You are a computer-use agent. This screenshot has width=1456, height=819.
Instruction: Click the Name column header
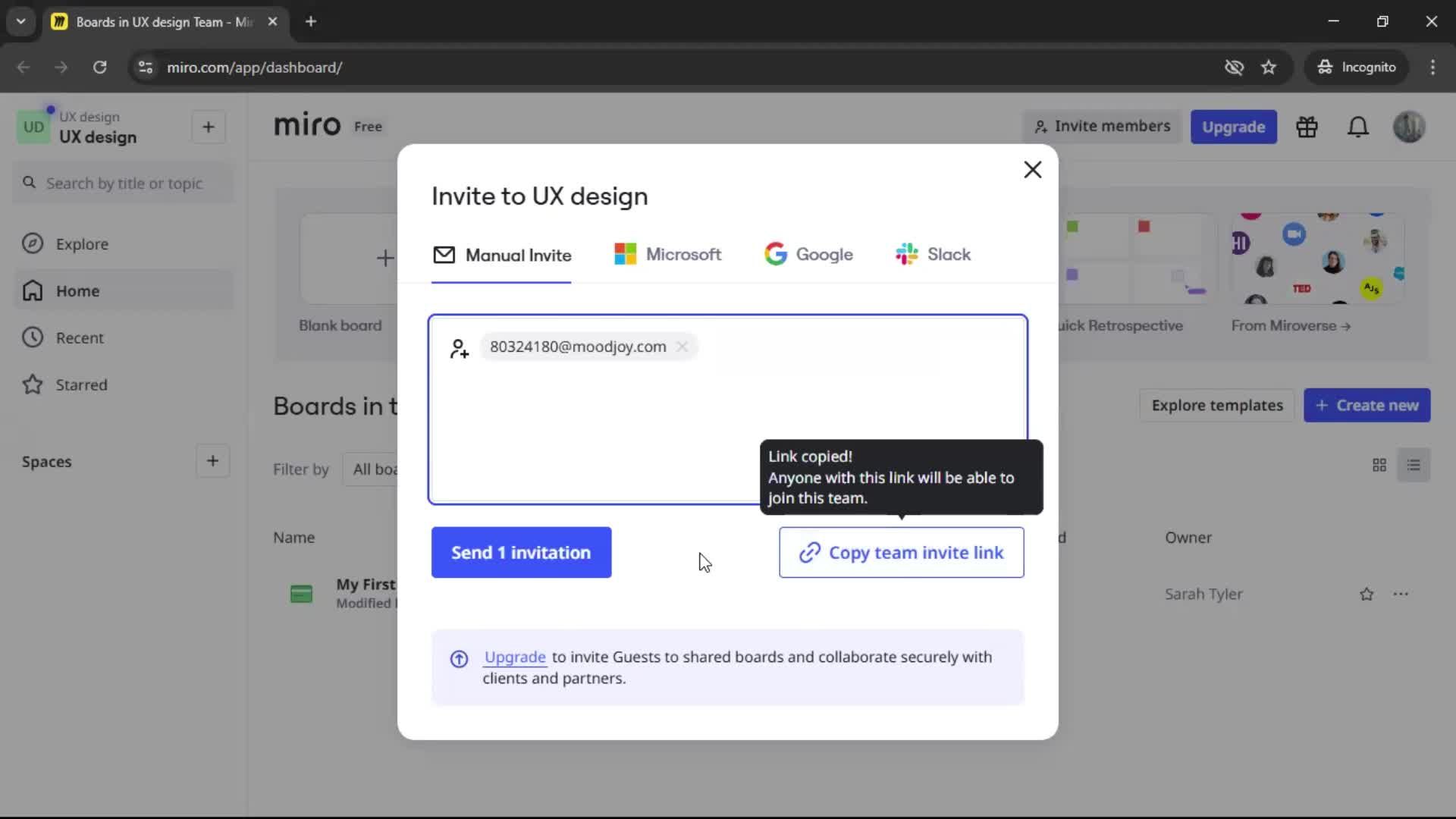pos(293,538)
